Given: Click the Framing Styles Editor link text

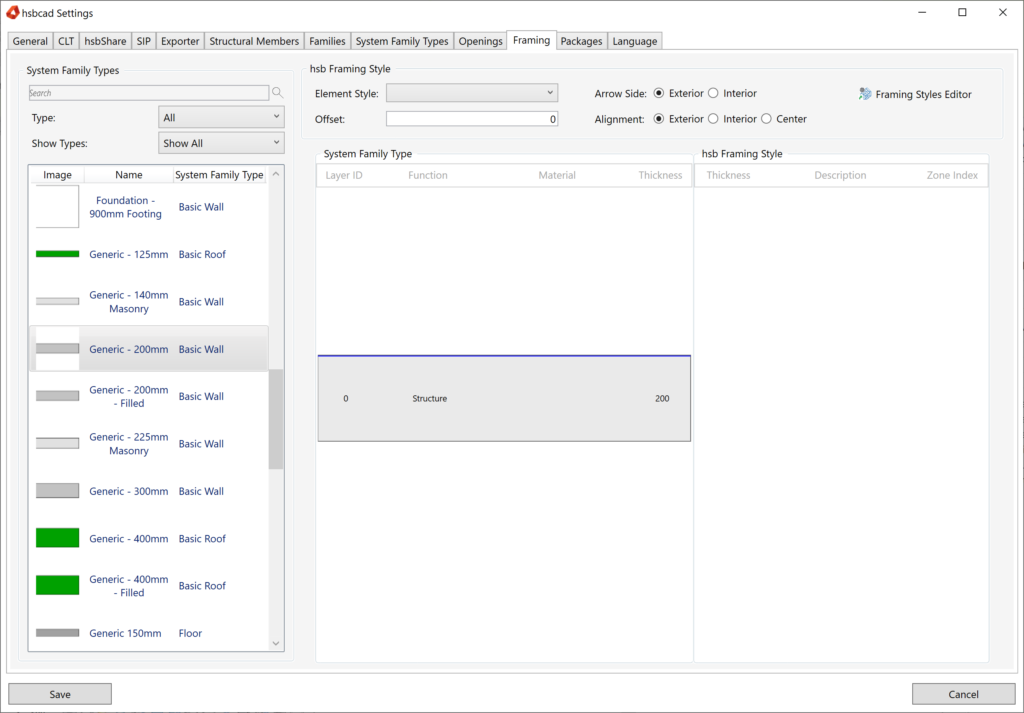Looking at the screenshot, I should [923, 94].
